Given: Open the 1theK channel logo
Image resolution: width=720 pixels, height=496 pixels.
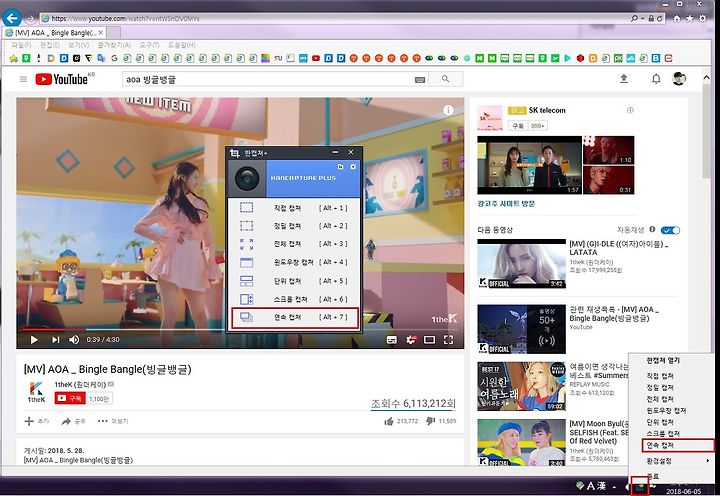Looking at the screenshot, I should [36, 392].
